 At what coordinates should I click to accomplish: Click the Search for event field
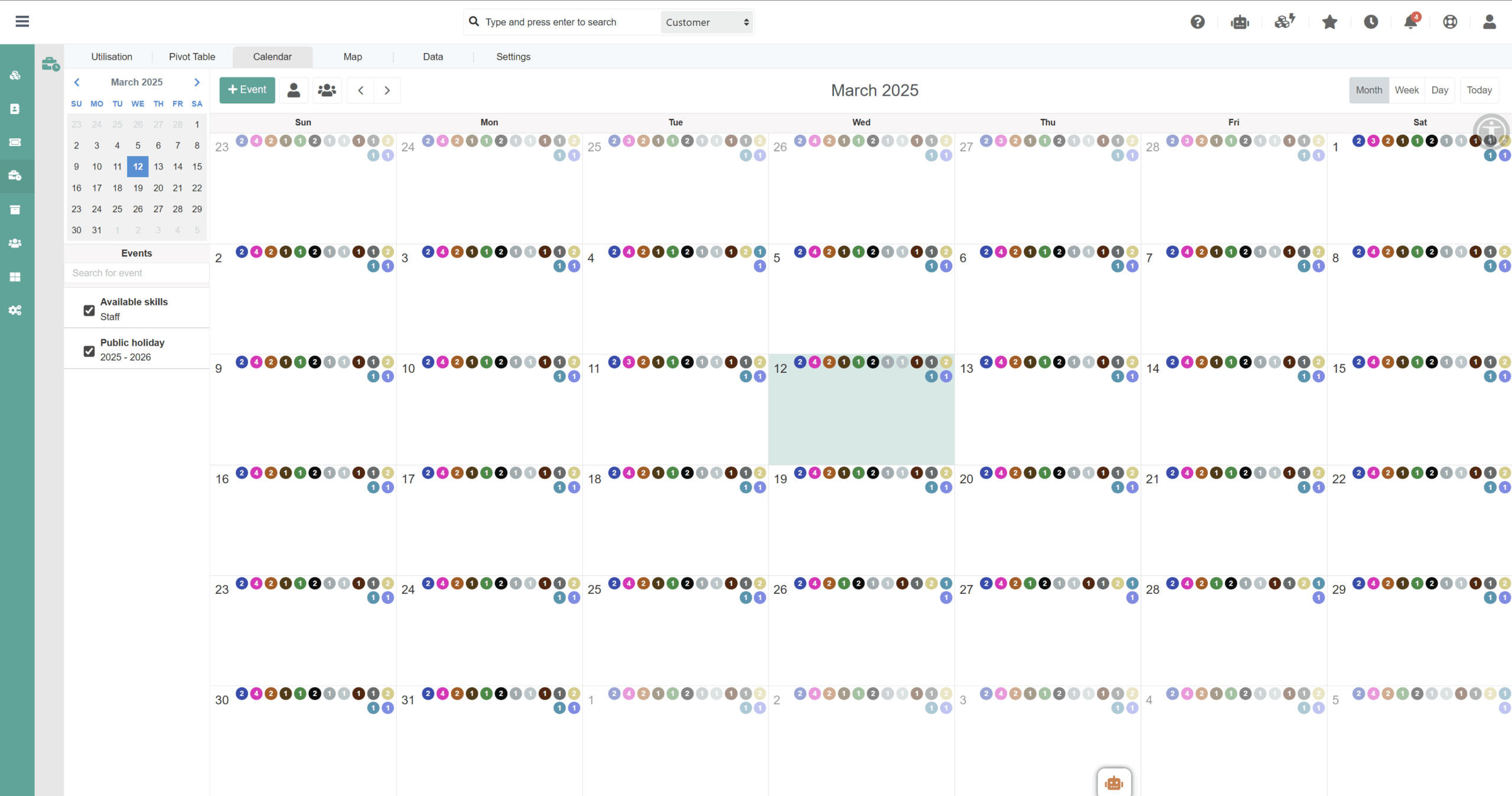136,273
